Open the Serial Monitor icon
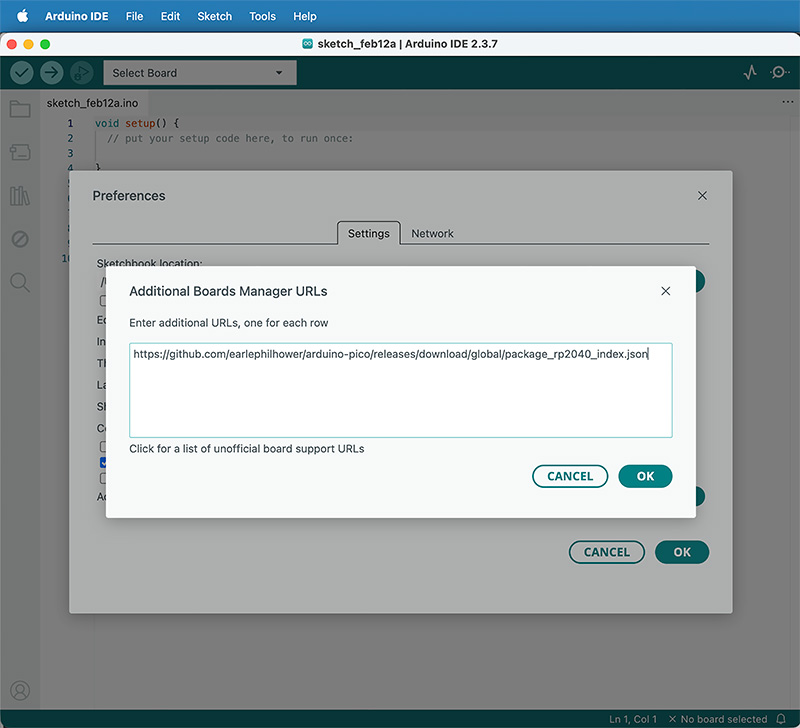Viewport: 800px width, 728px height. coord(778,72)
